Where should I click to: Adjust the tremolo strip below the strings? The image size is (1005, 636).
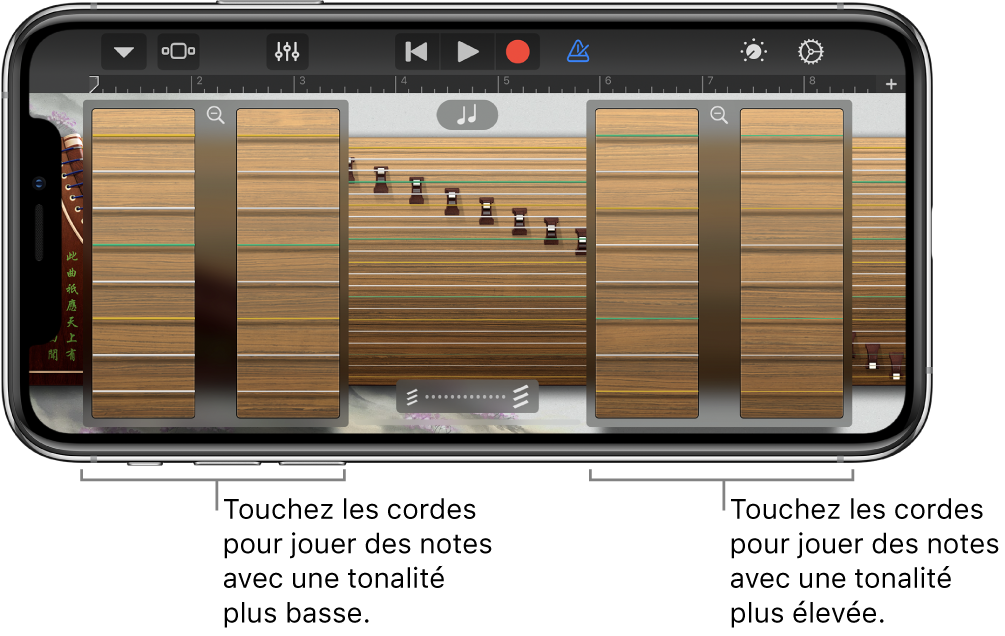point(467,396)
